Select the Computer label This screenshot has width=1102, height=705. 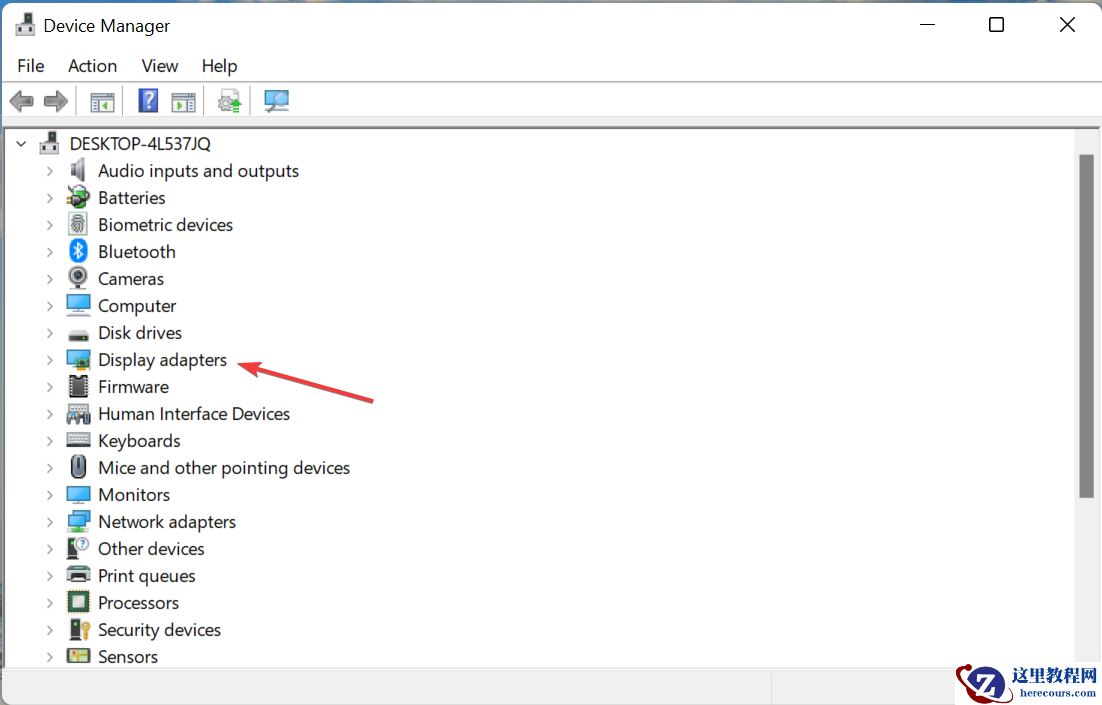coord(137,306)
